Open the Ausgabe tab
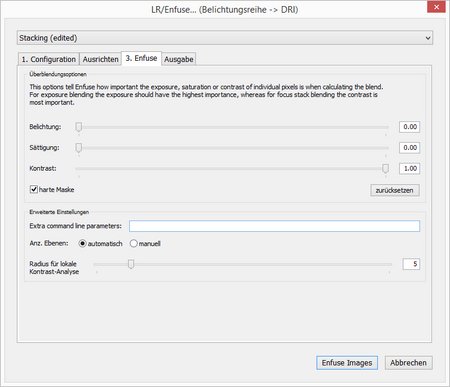 (x=179, y=59)
